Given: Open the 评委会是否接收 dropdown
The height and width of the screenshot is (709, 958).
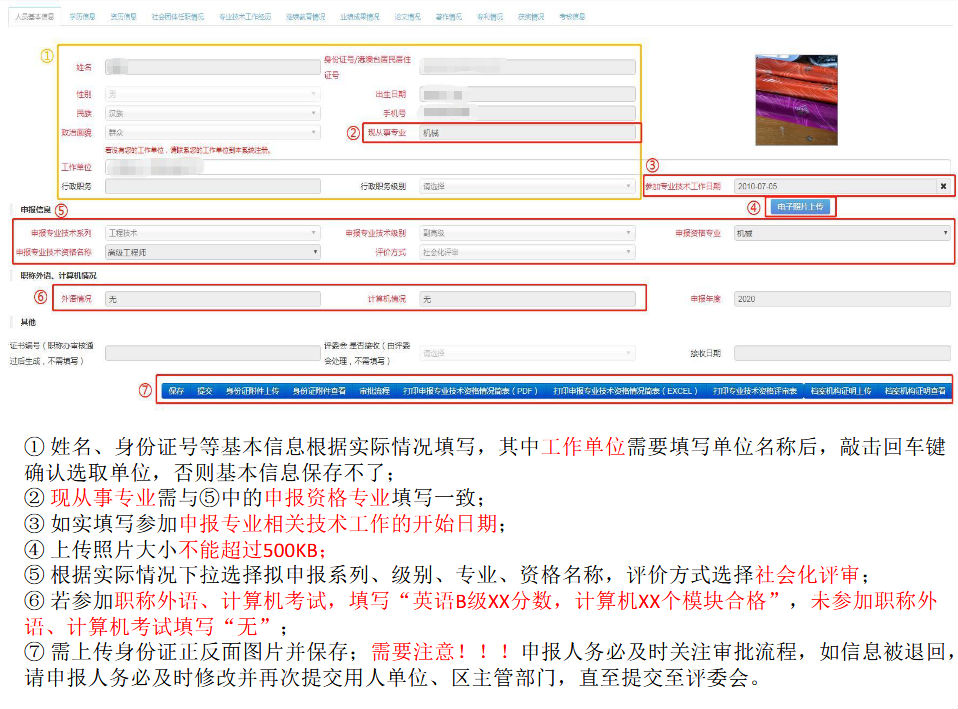Looking at the screenshot, I should pos(527,353).
